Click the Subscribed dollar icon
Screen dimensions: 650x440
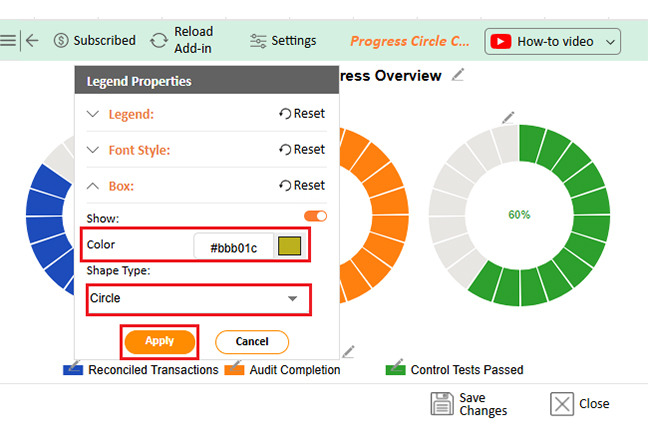61,41
